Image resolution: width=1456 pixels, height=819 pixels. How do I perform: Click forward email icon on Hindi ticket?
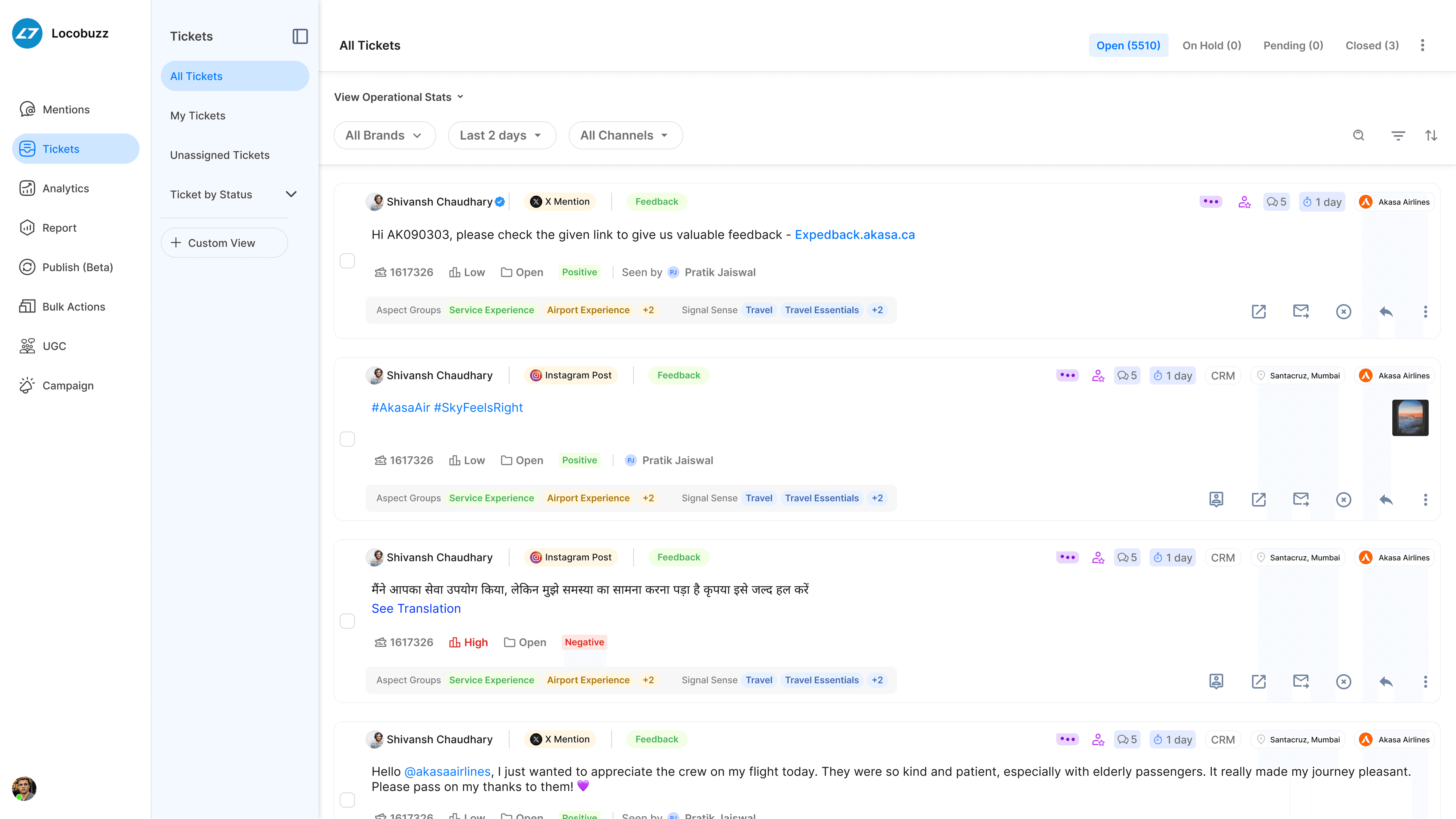click(x=1301, y=682)
